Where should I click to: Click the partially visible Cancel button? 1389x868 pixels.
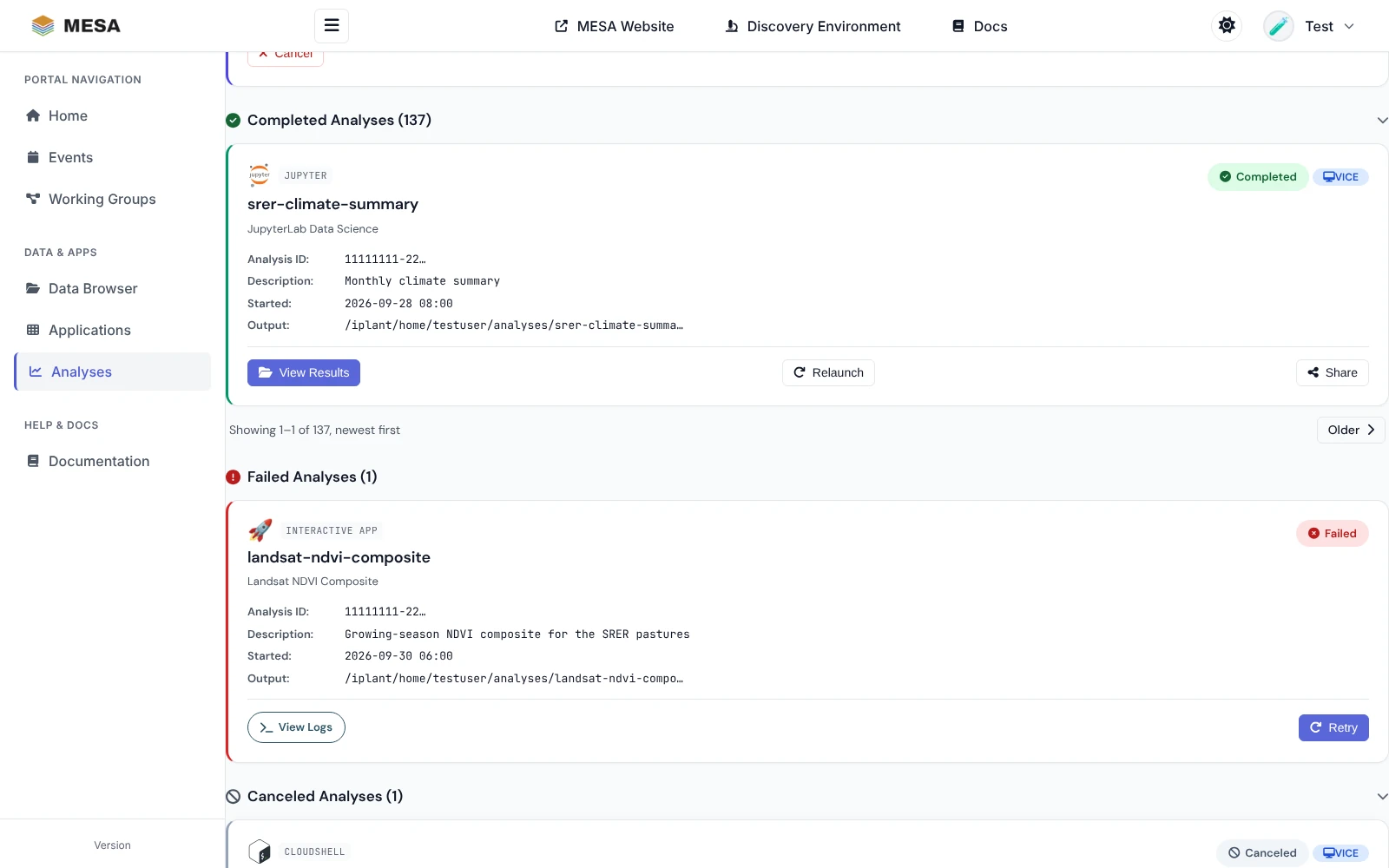286,56
